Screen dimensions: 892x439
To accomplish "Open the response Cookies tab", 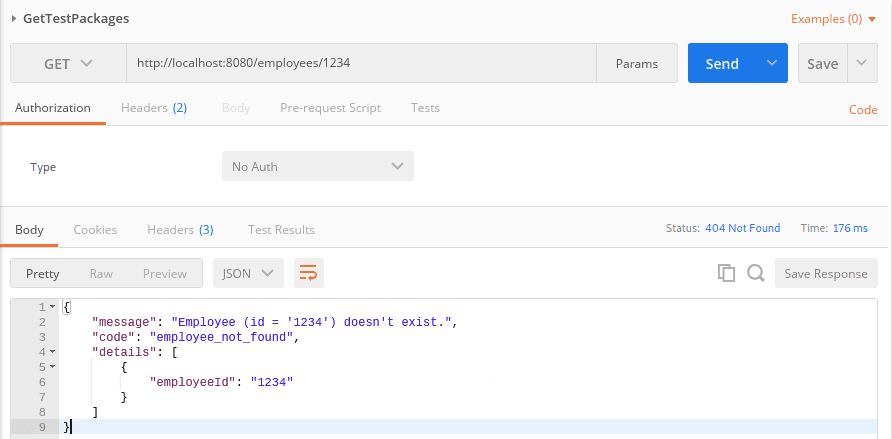I will [95, 230].
